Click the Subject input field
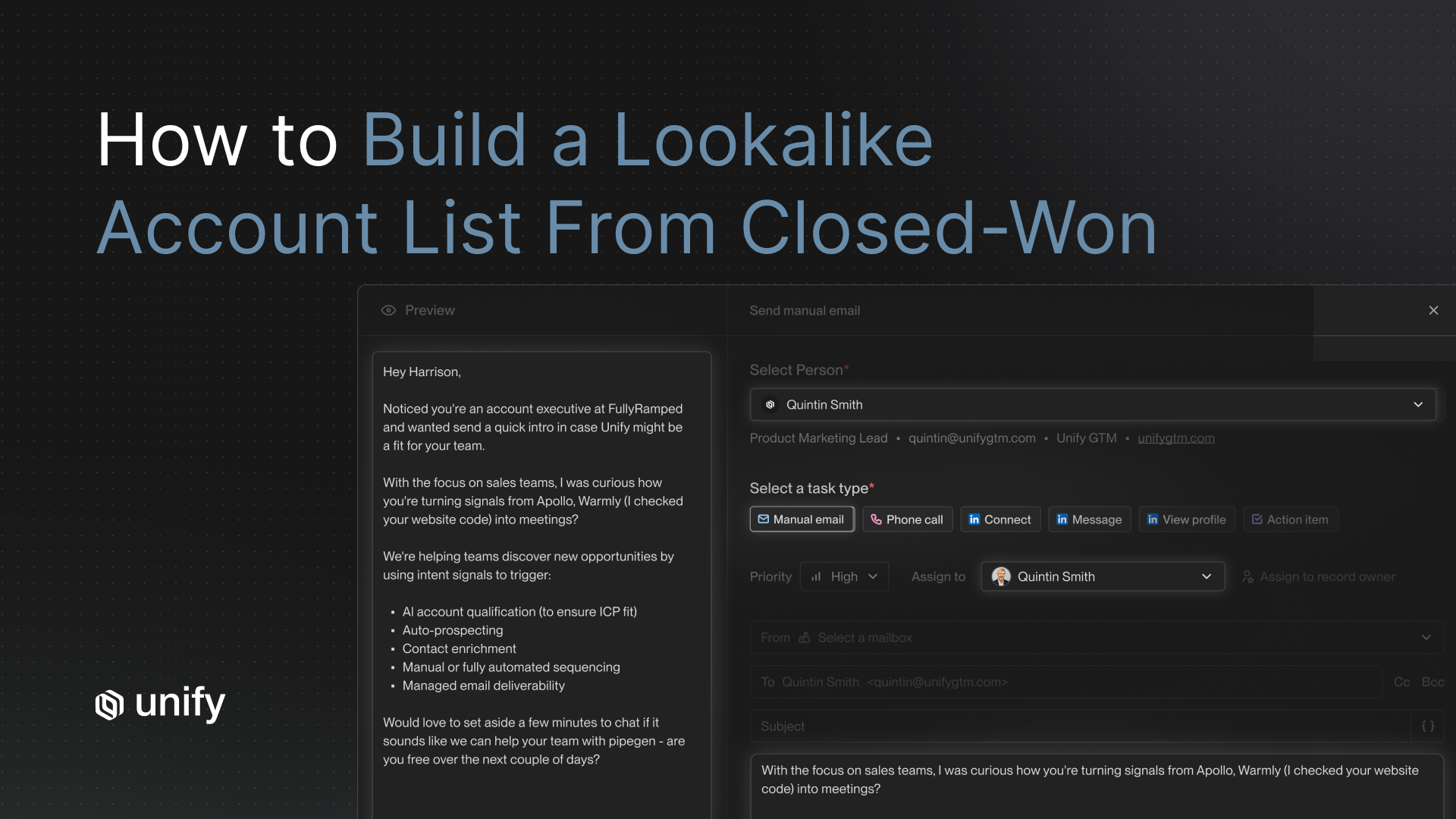Screen dimensions: 1456x819 pos(1080,726)
